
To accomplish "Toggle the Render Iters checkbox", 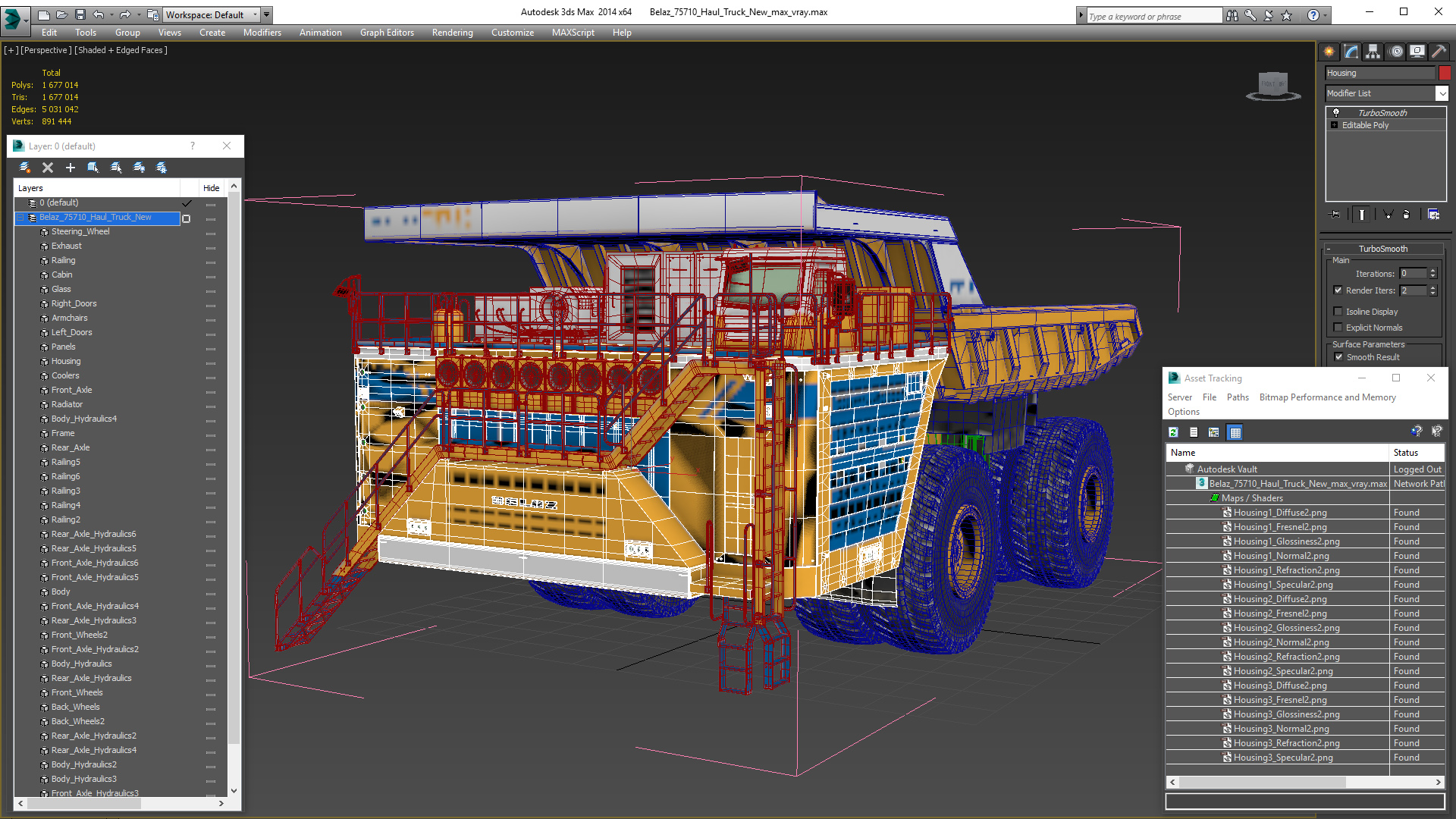I will point(1338,290).
